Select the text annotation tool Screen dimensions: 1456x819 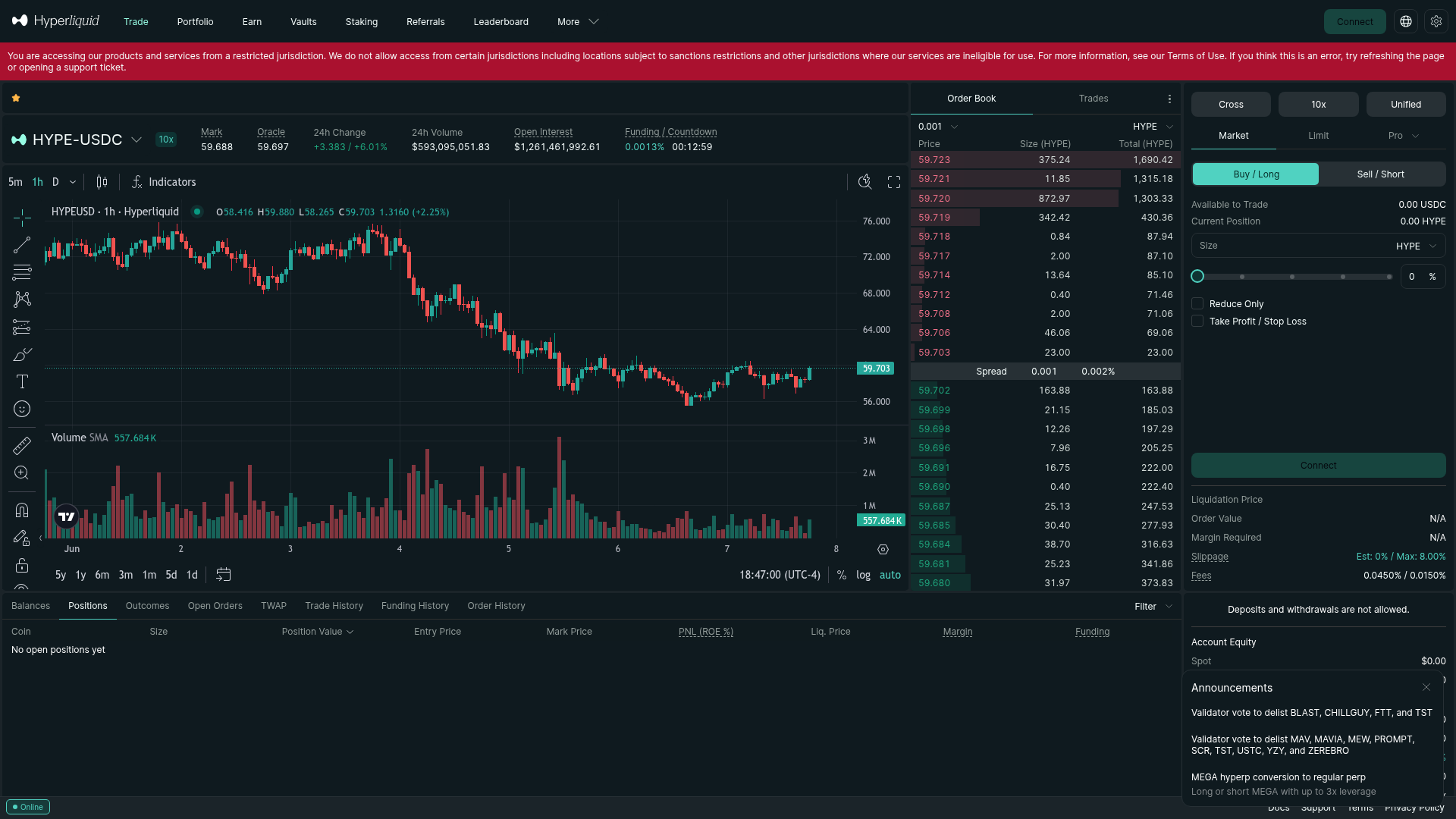[x=22, y=381]
